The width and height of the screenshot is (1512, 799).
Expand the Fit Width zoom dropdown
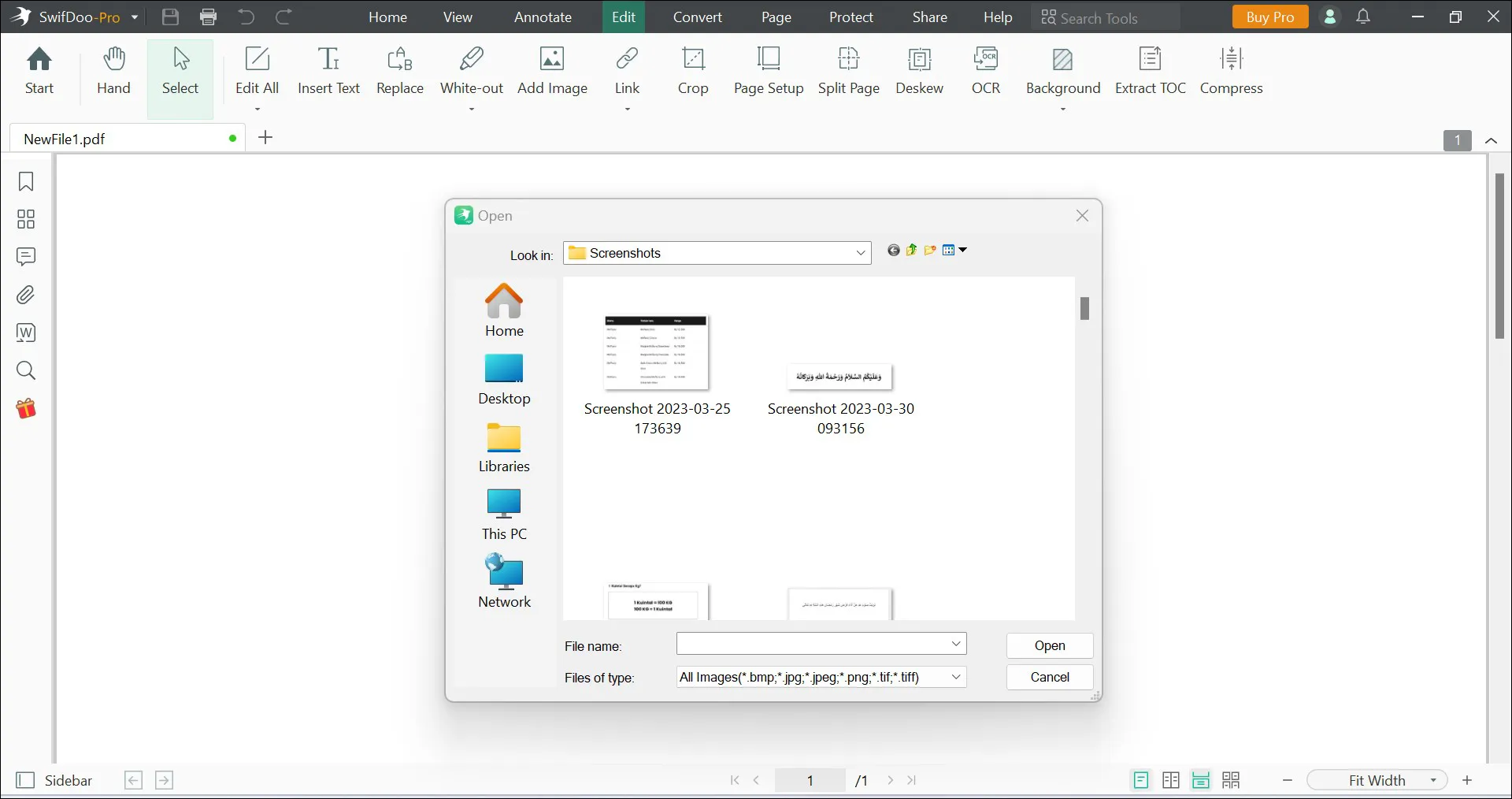(x=1433, y=780)
